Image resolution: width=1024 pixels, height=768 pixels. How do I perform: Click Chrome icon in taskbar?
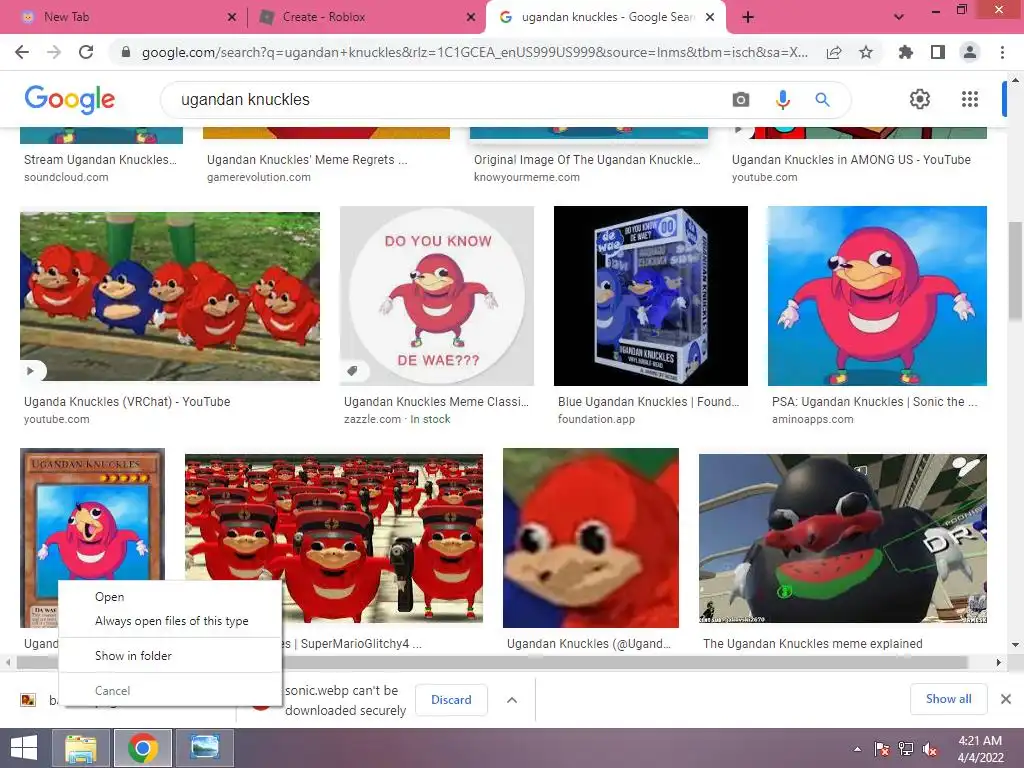tap(143, 748)
